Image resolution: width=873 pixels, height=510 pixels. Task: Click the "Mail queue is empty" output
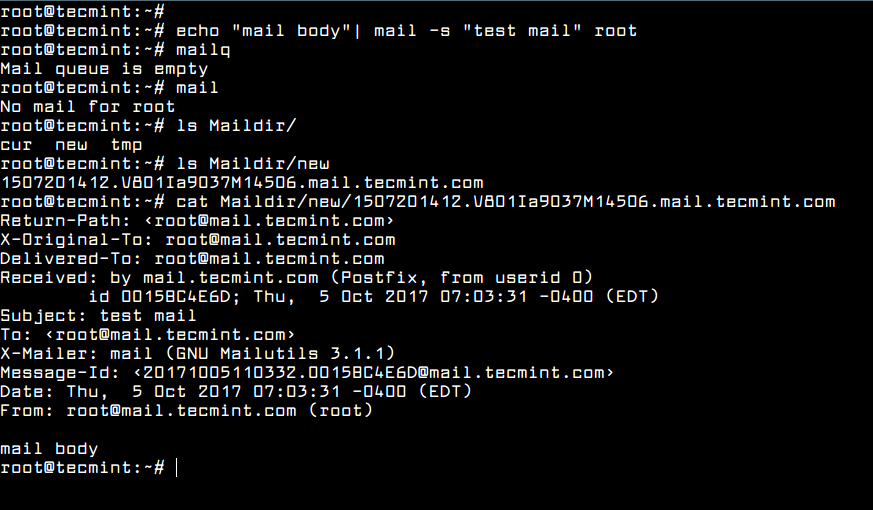[x=104, y=69]
